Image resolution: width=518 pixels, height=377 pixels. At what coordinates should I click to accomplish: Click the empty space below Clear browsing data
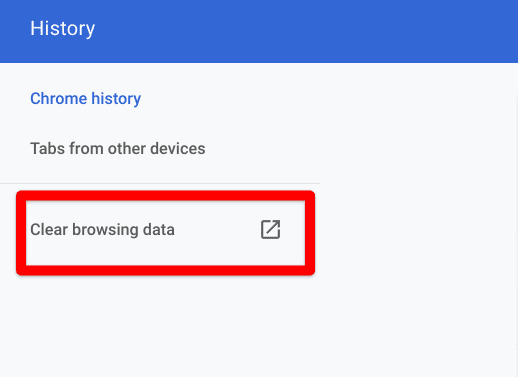(160, 327)
